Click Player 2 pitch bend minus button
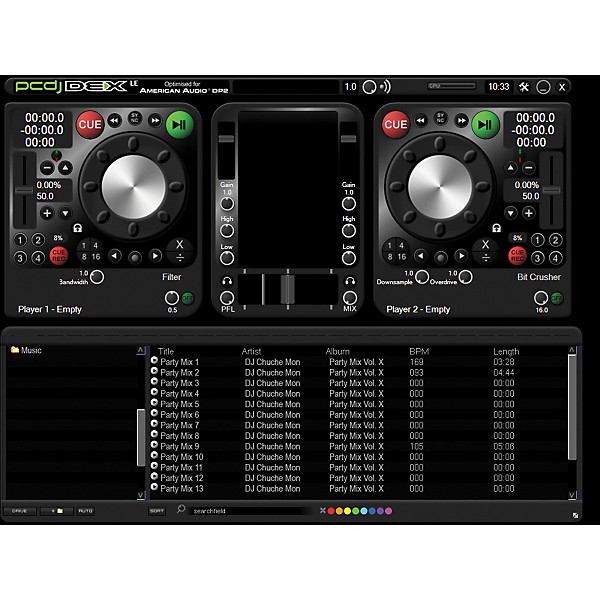The width and height of the screenshot is (600, 600). 529,168
